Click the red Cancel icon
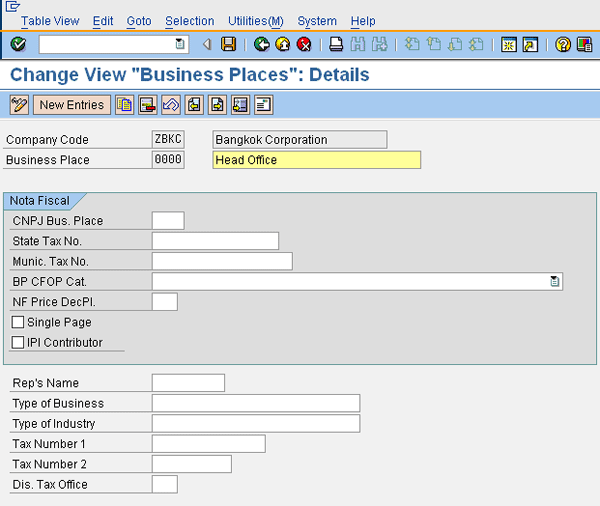The width and height of the screenshot is (600, 506). [304, 44]
